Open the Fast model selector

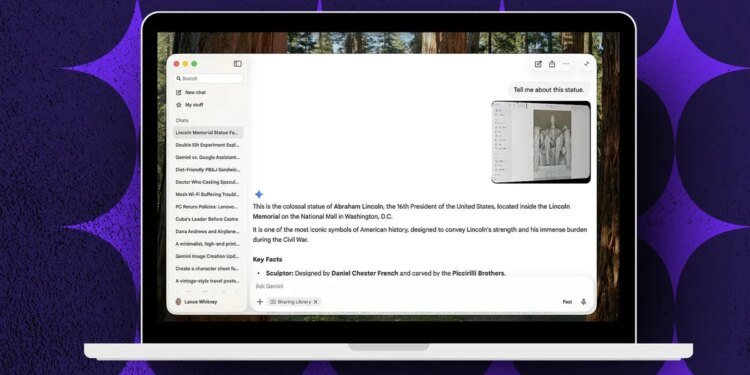click(x=567, y=302)
